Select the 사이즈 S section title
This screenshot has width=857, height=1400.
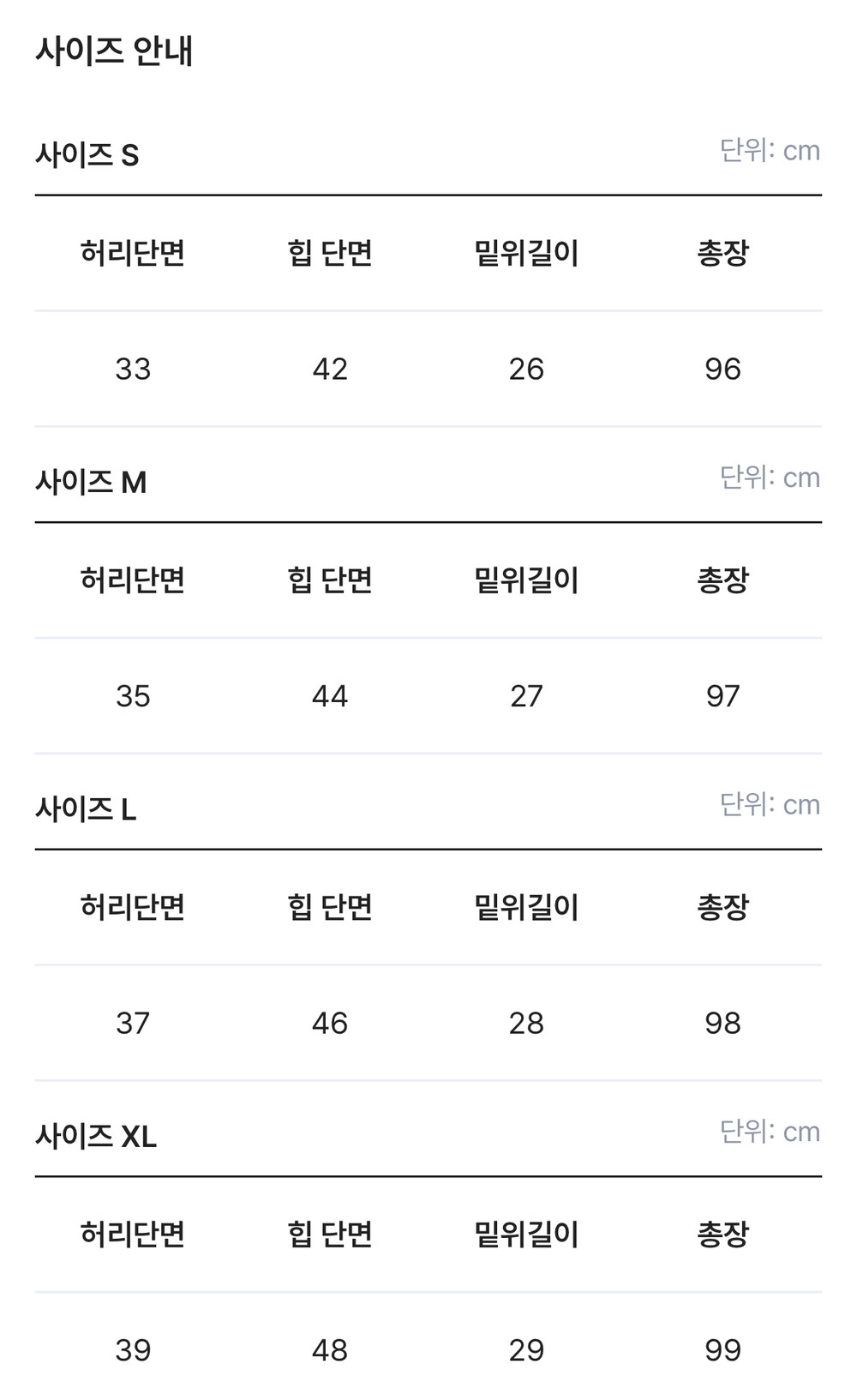pos(87,155)
